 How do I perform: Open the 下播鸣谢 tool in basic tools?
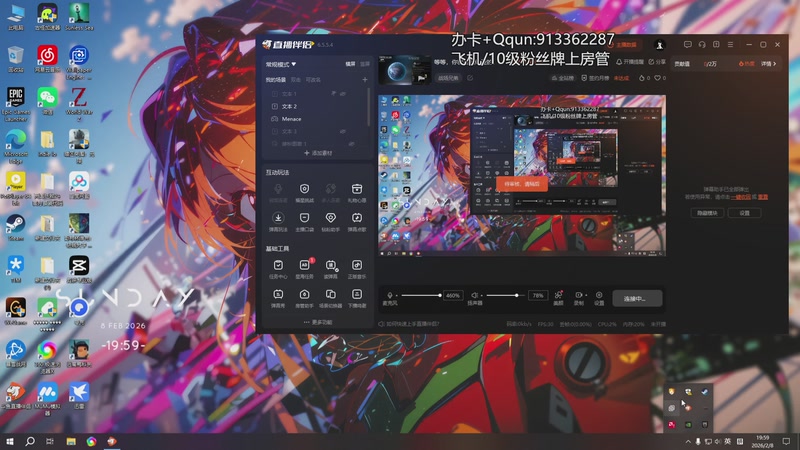click(x=357, y=298)
